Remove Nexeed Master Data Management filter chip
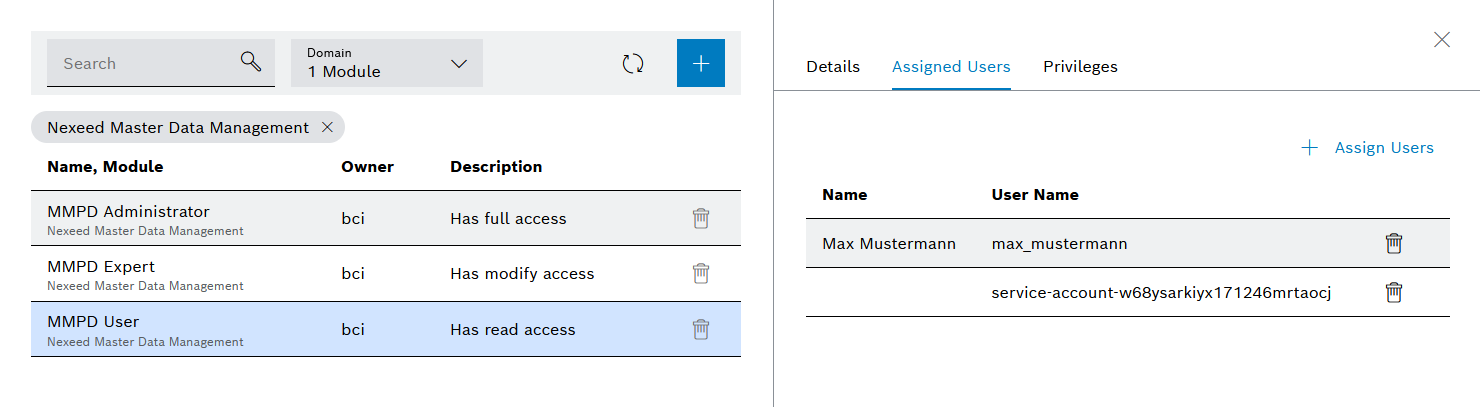 pos(327,127)
